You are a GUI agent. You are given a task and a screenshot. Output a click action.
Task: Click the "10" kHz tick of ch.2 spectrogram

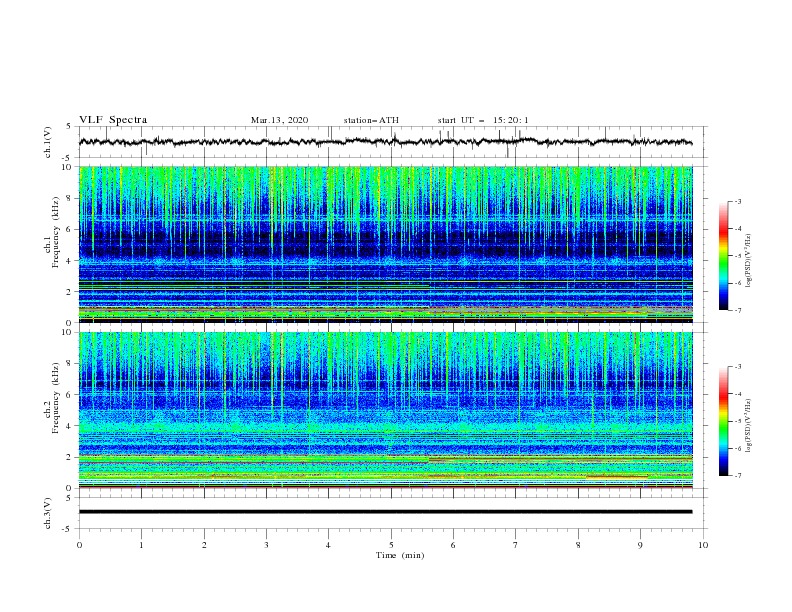tap(67, 332)
